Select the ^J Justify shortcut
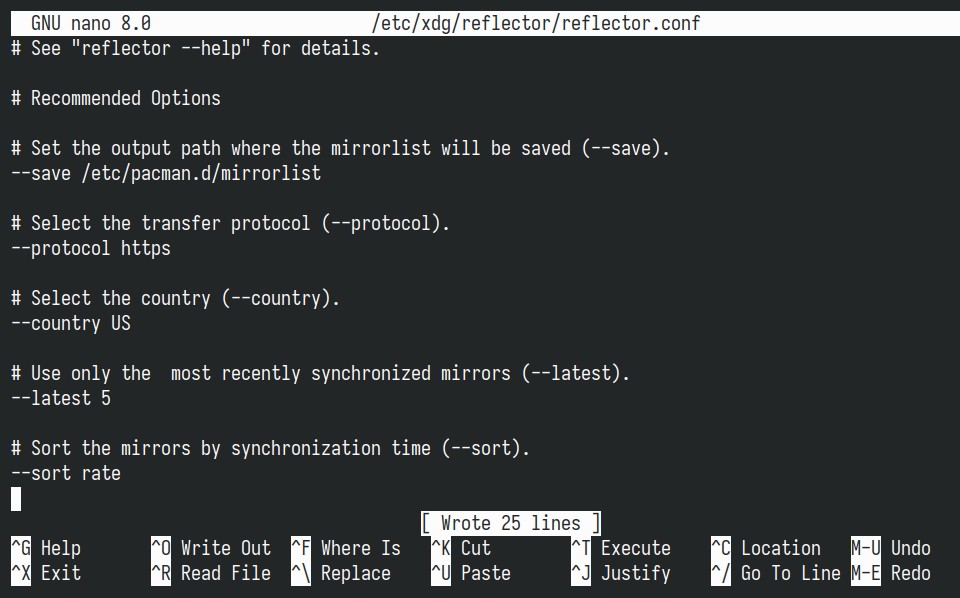Screen dimensions: 960x598 pyautogui.click(x=621, y=573)
